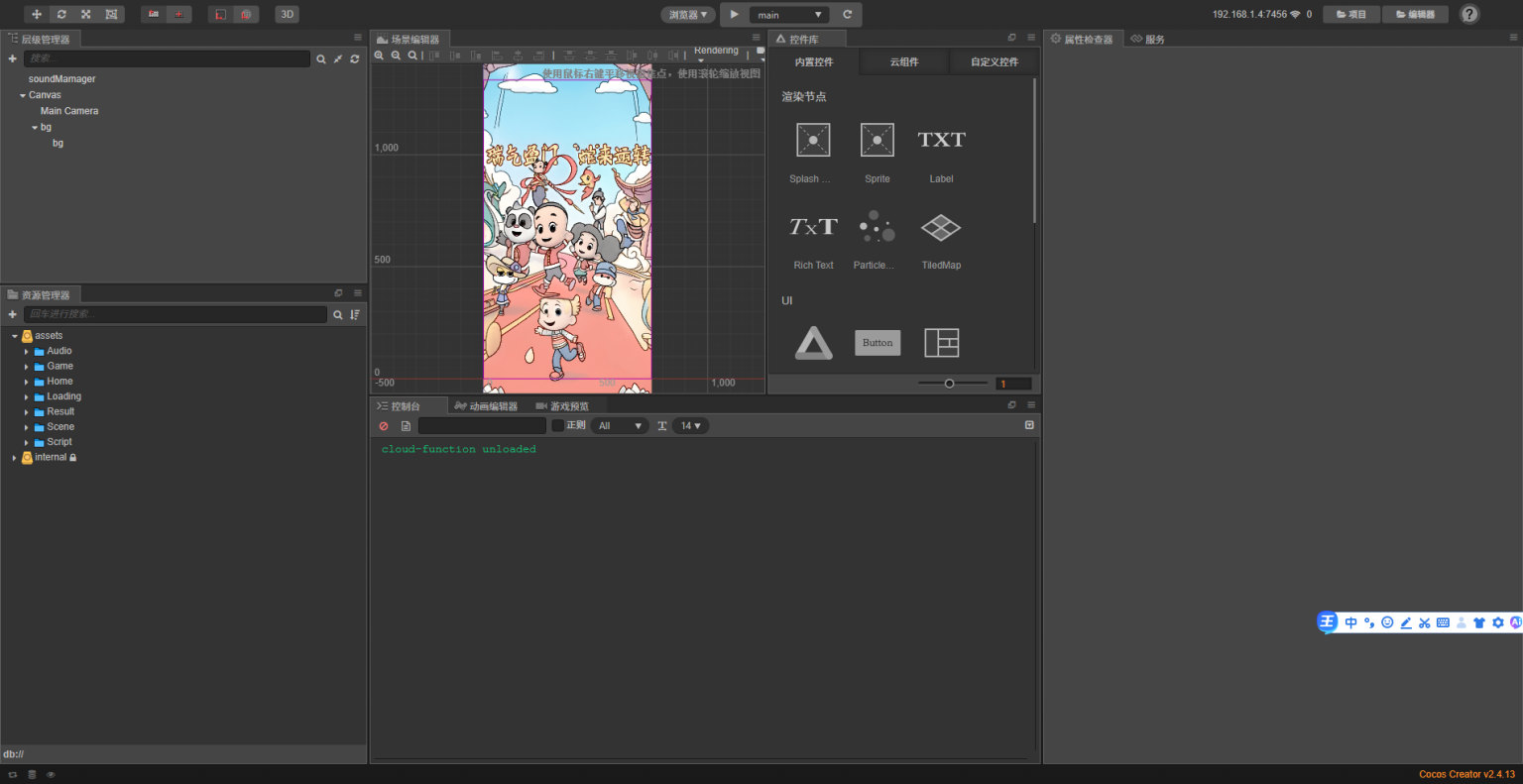
Task: Enable the regex (正则) checkbox
Action: tap(558, 425)
